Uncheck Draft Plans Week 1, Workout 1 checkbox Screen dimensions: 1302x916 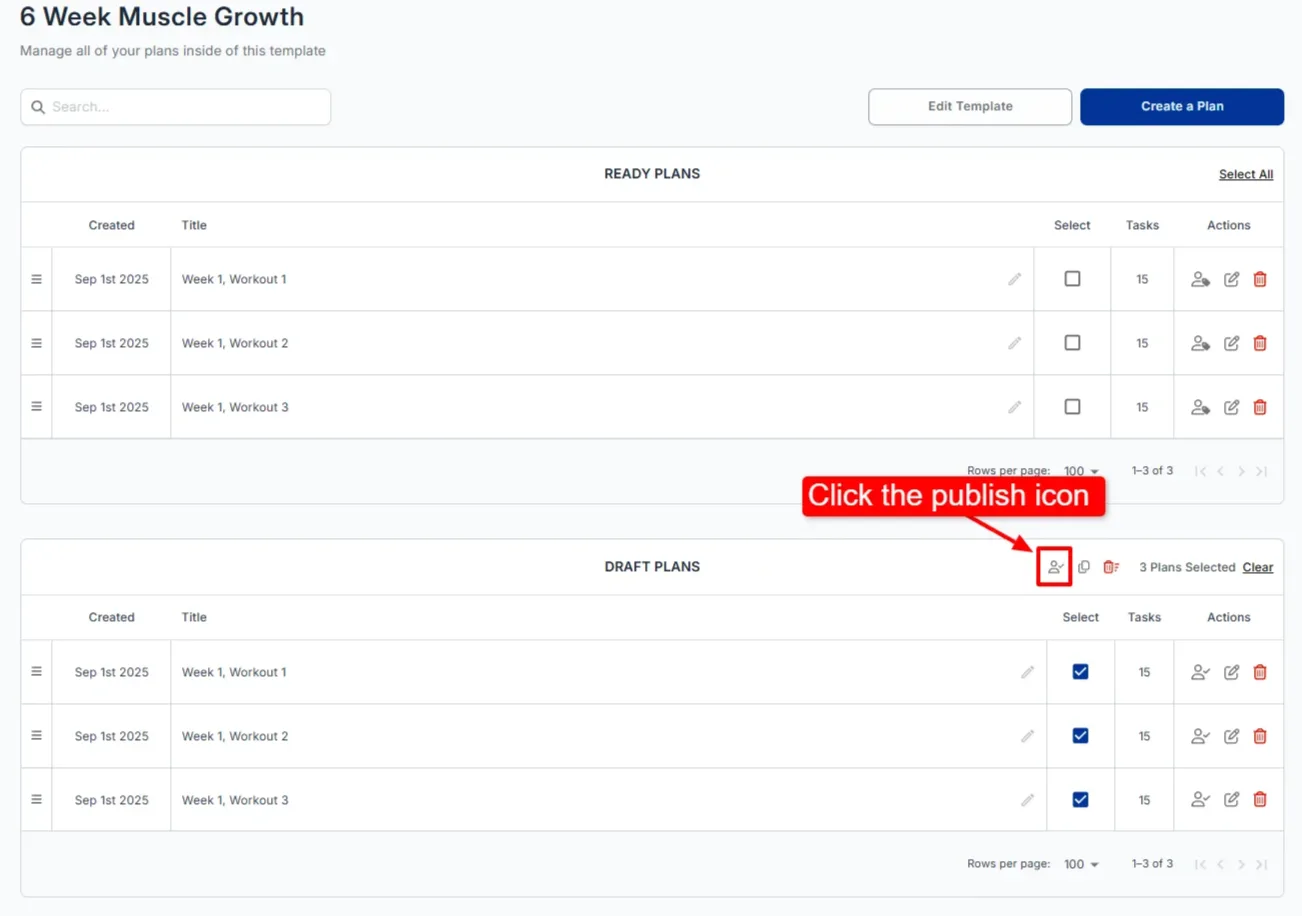point(1080,672)
